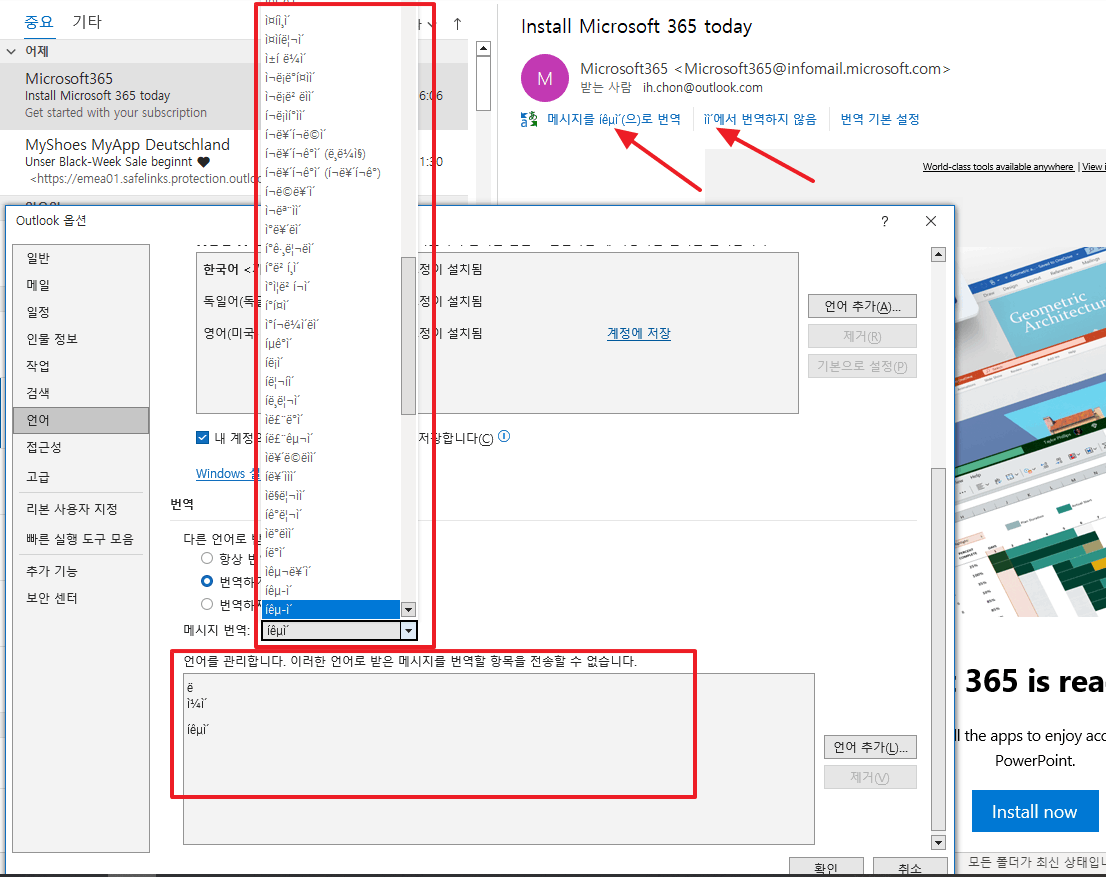Choose the highlighted blue item in the language dropdown list
The width and height of the screenshot is (1106, 877).
coord(331,609)
